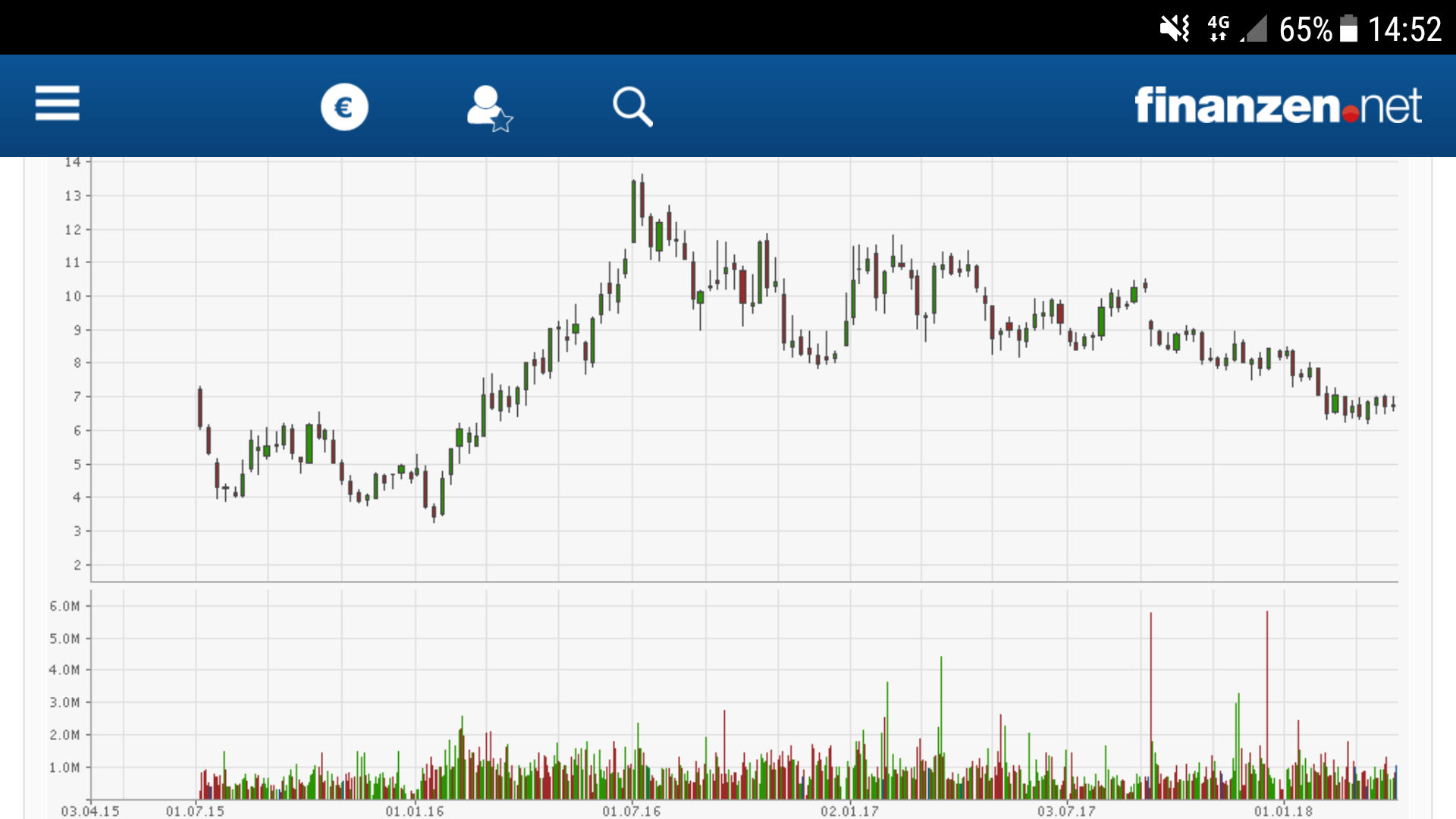Open the user profile favorites icon
1456x819 pixels.
(x=489, y=108)
